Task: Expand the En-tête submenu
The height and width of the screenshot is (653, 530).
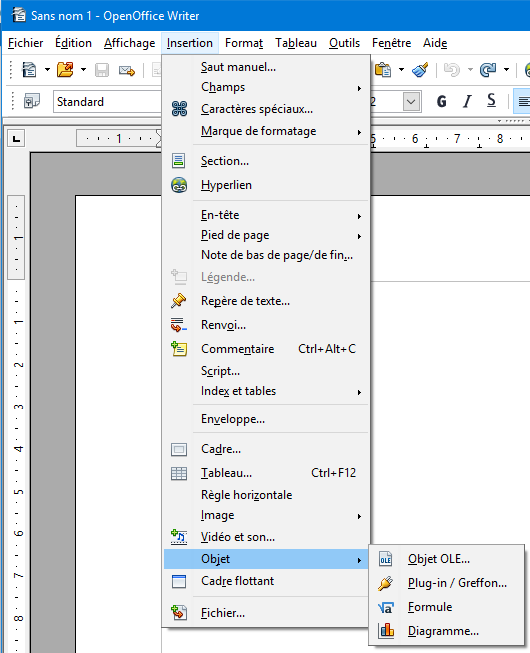Action: [x=359, y=216]
